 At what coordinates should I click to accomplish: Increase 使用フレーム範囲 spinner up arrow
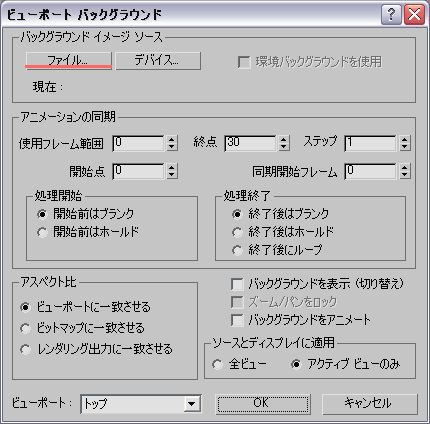172,139
